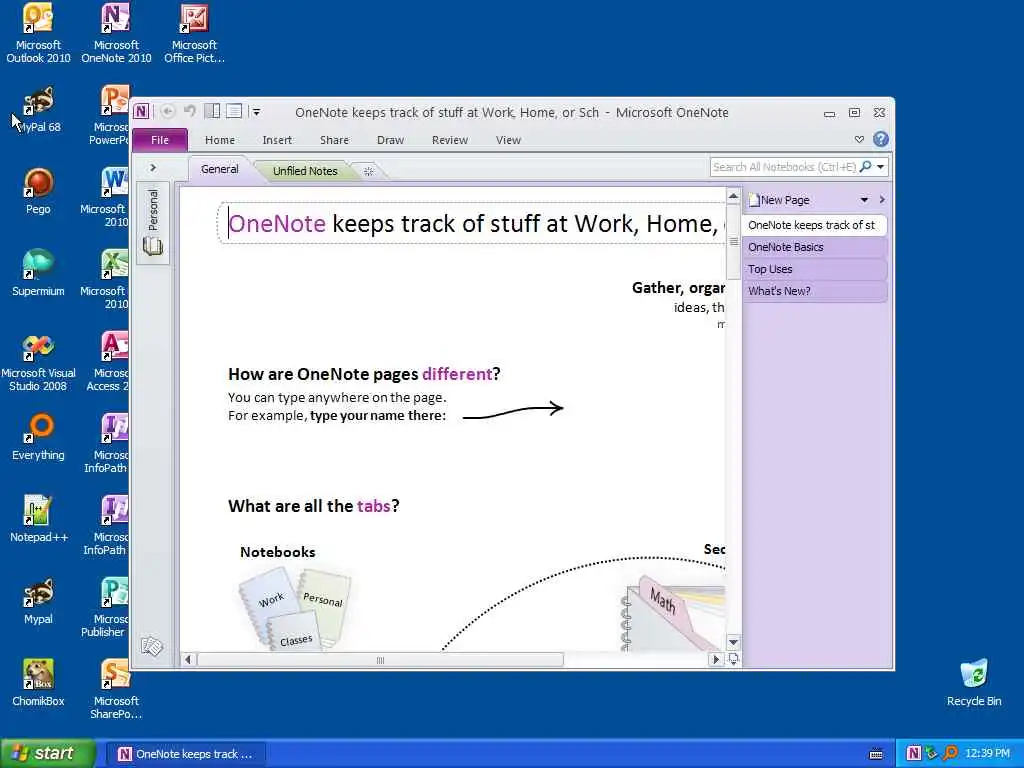Launch Pego desktop icon
Image resolution: width=1024 pixels, height=768 pixels.
[38, 191]
